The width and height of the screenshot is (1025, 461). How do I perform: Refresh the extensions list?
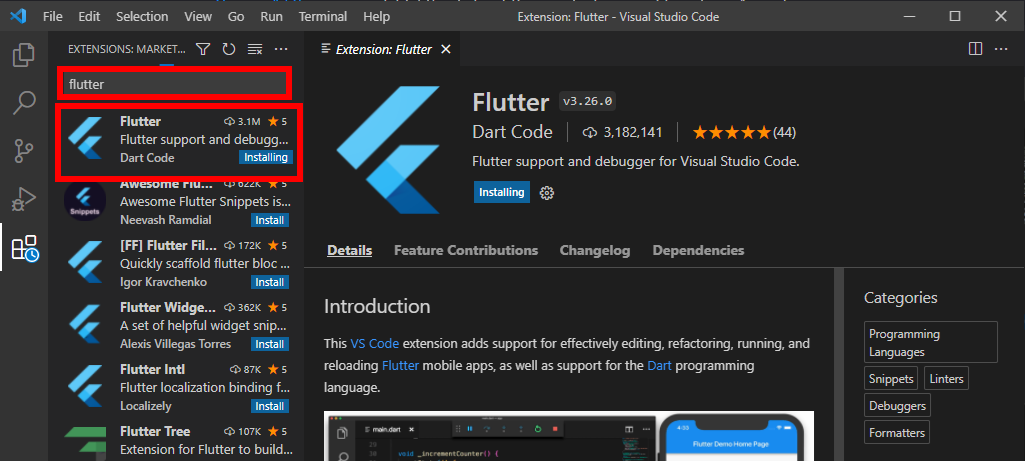[x=229, y=49]
